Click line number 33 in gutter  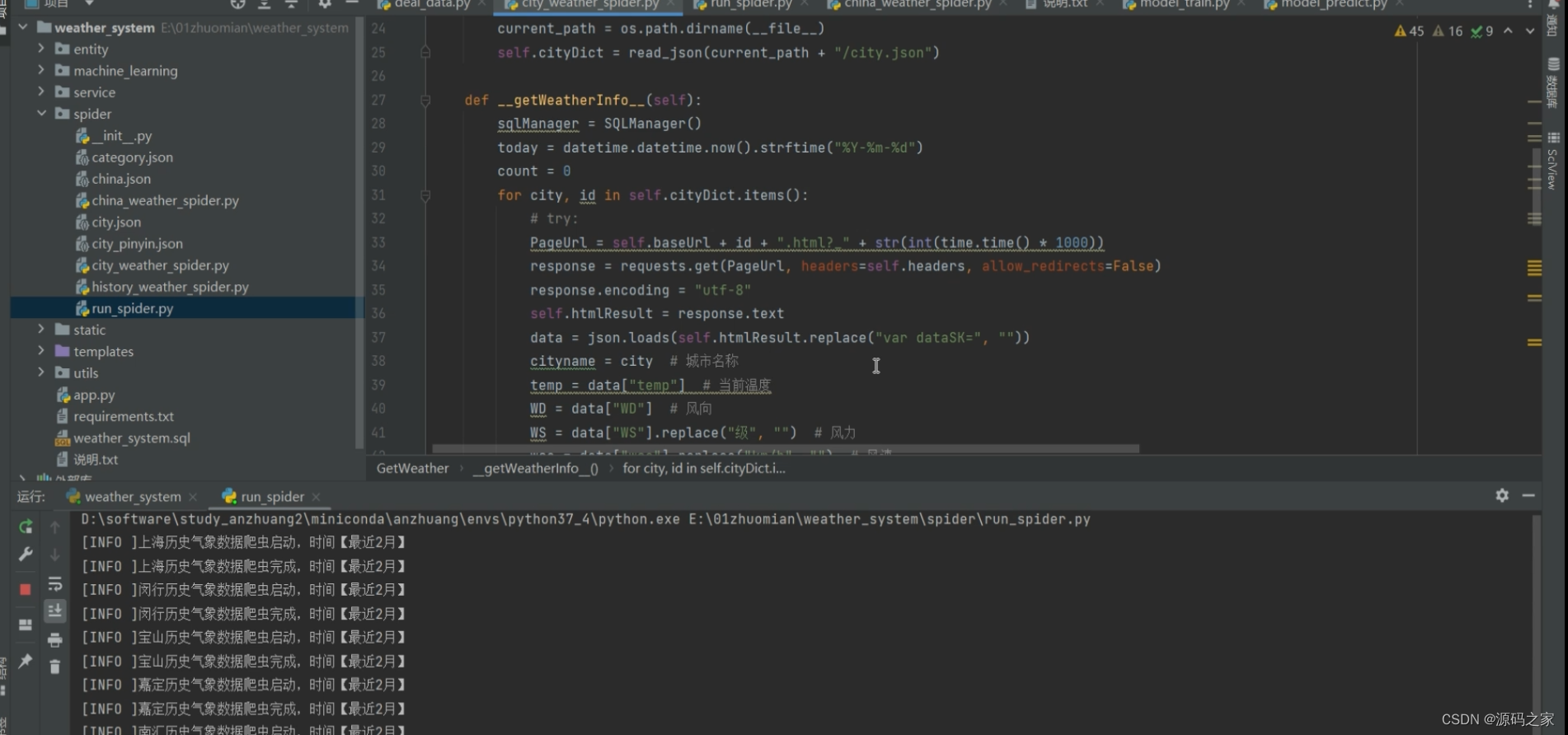[378, 242]
